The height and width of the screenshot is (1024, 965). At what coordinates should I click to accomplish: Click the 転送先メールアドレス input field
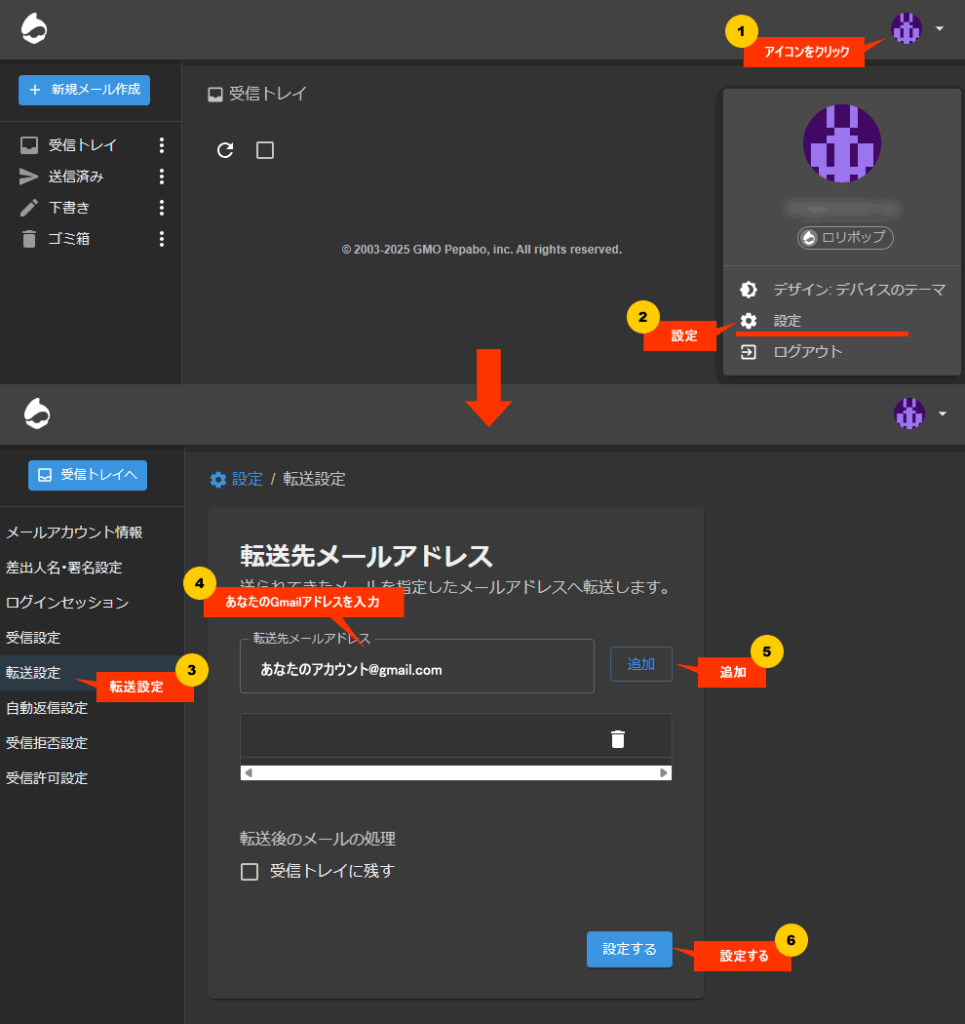pos(417,670)
